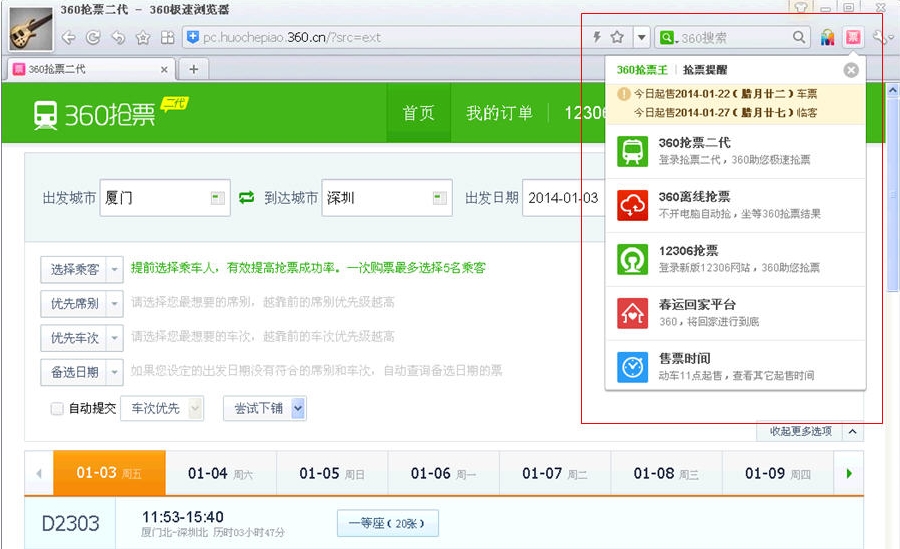Image resolution: width=900 pixels, height=549 pixels.
Task: Close the 抢票 extension popup
Action: (x=851, y=70)
